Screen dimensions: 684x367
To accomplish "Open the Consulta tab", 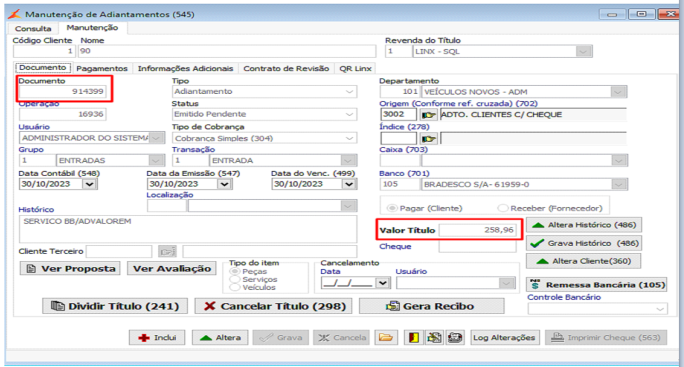I will click(x=33, y=29).
